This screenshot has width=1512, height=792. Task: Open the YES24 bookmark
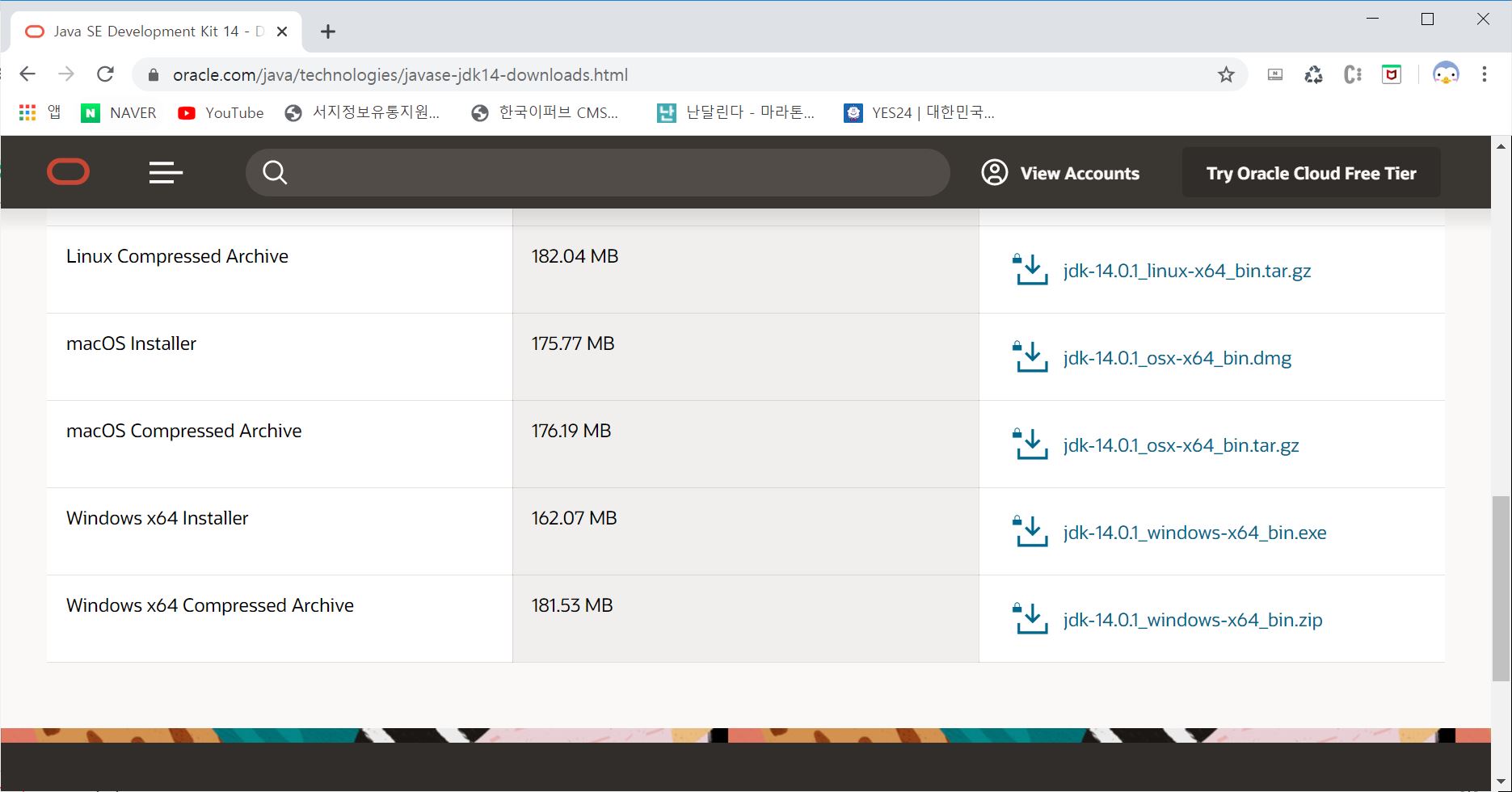920,113
